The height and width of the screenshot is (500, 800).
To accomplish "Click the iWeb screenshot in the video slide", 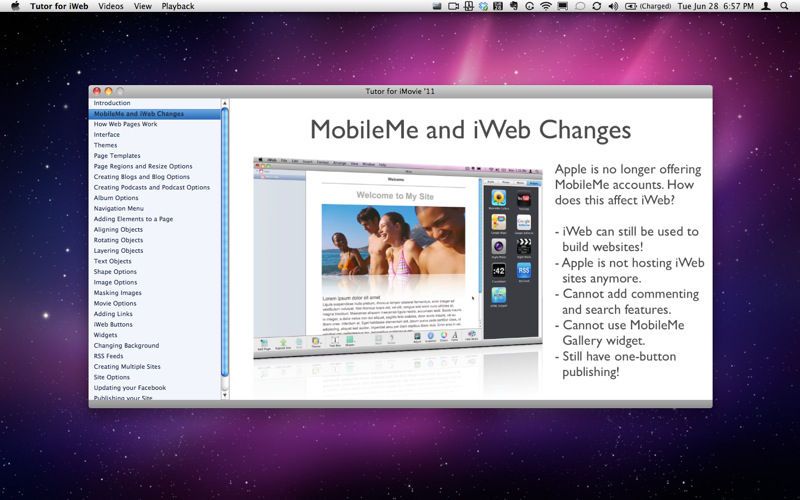I will pos(397,257).
